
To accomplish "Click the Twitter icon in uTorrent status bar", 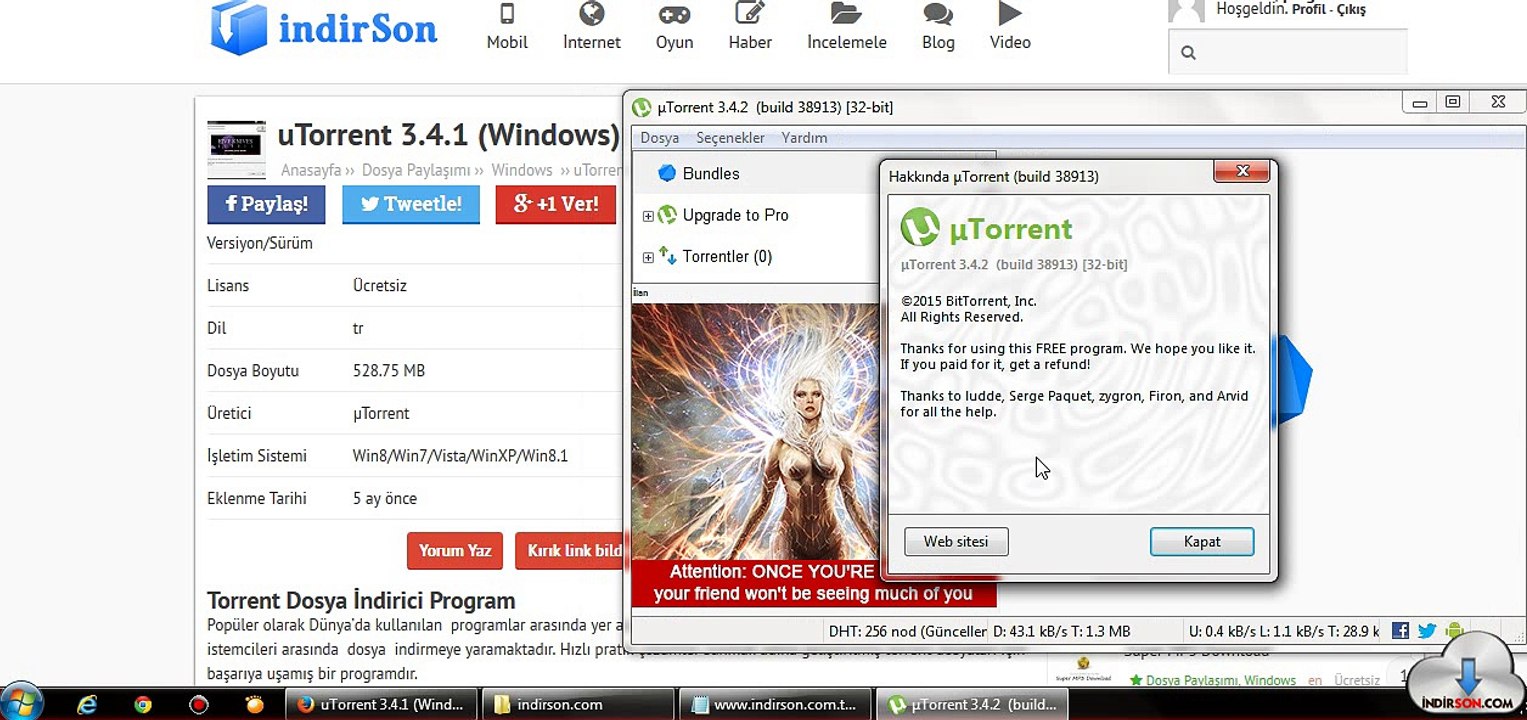I will [1427, 631].
